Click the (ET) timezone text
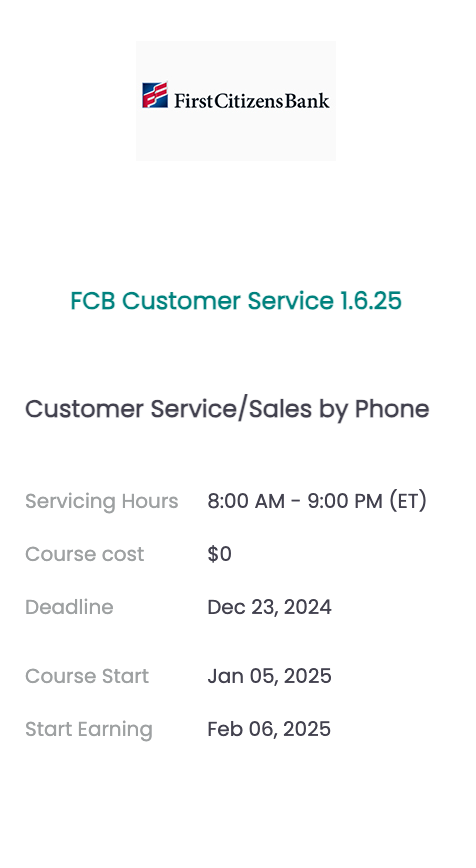The height and width of the screenshot is (868, 476). coord(408,501)
